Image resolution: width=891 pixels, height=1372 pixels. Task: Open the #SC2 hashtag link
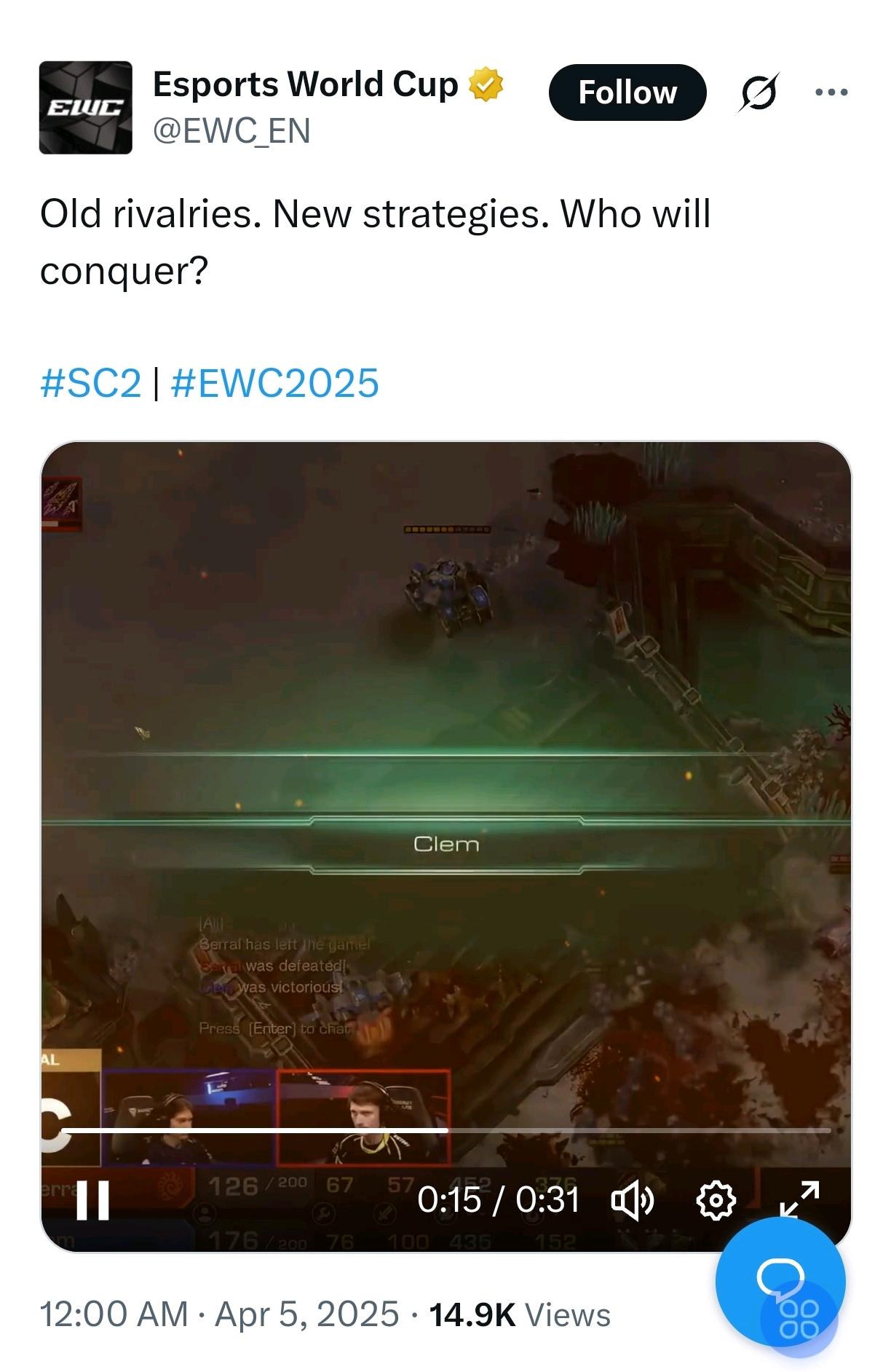coord(91,383)
